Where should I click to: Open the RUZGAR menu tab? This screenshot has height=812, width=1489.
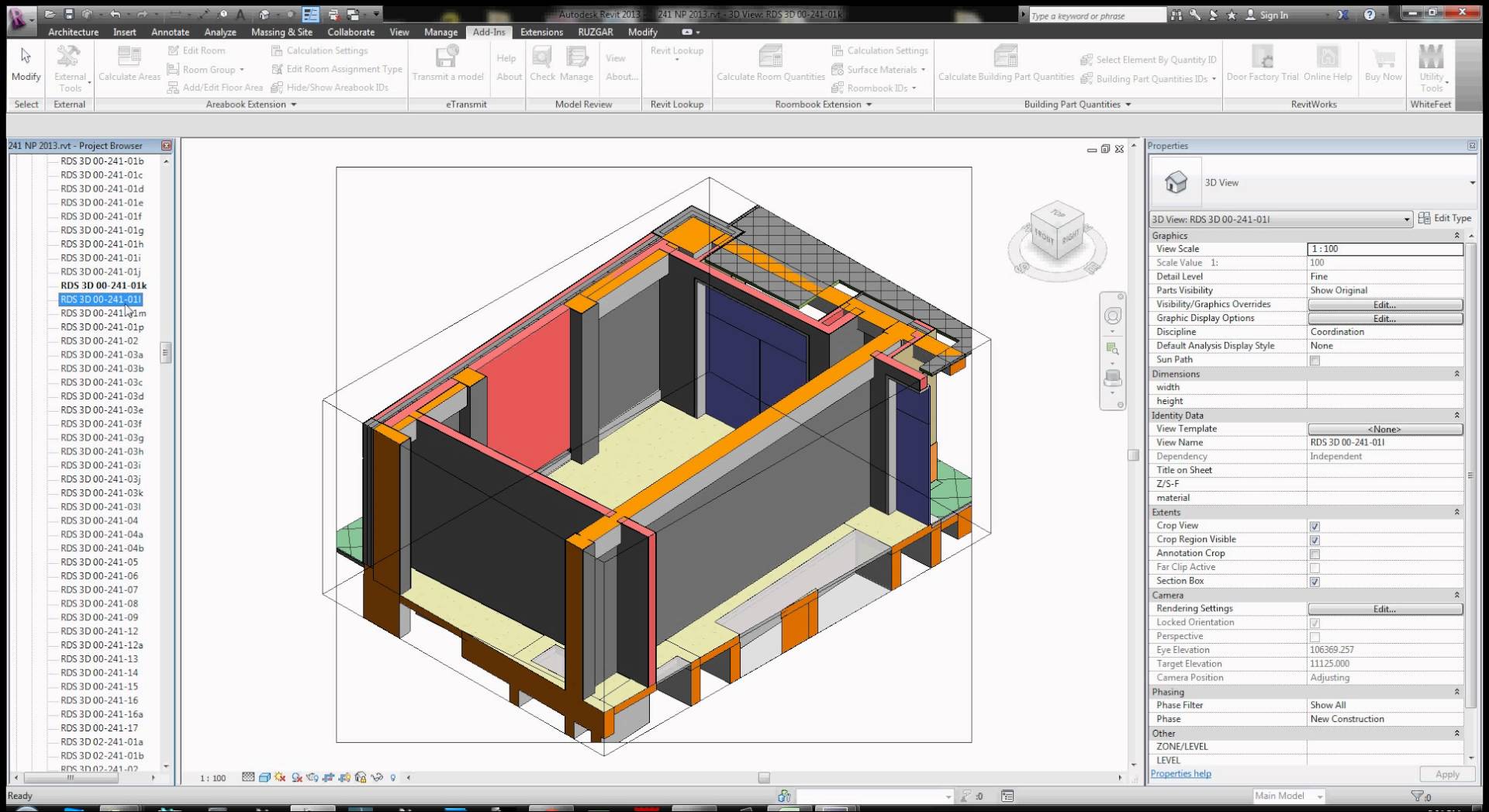pos(596,32)
